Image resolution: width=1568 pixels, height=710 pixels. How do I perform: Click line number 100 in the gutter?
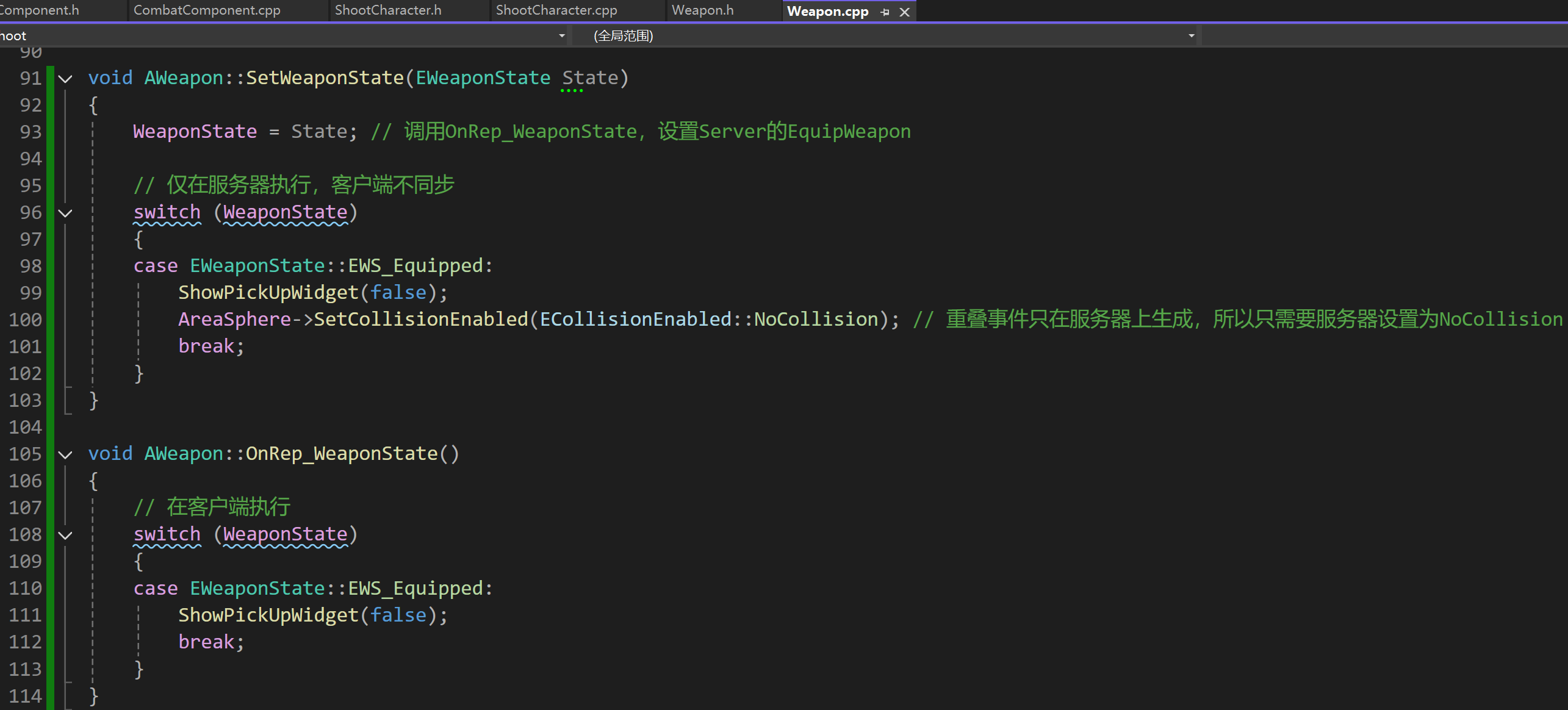coord(26,320)
